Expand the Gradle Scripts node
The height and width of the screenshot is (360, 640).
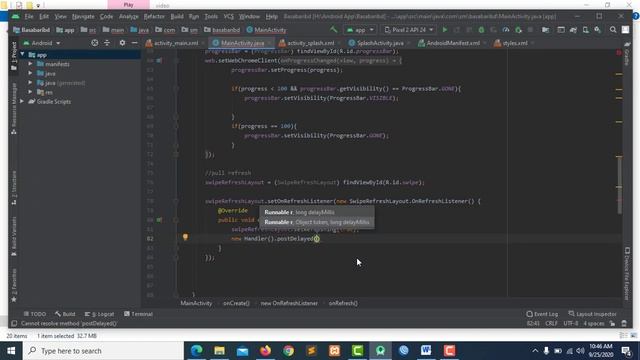22,101
